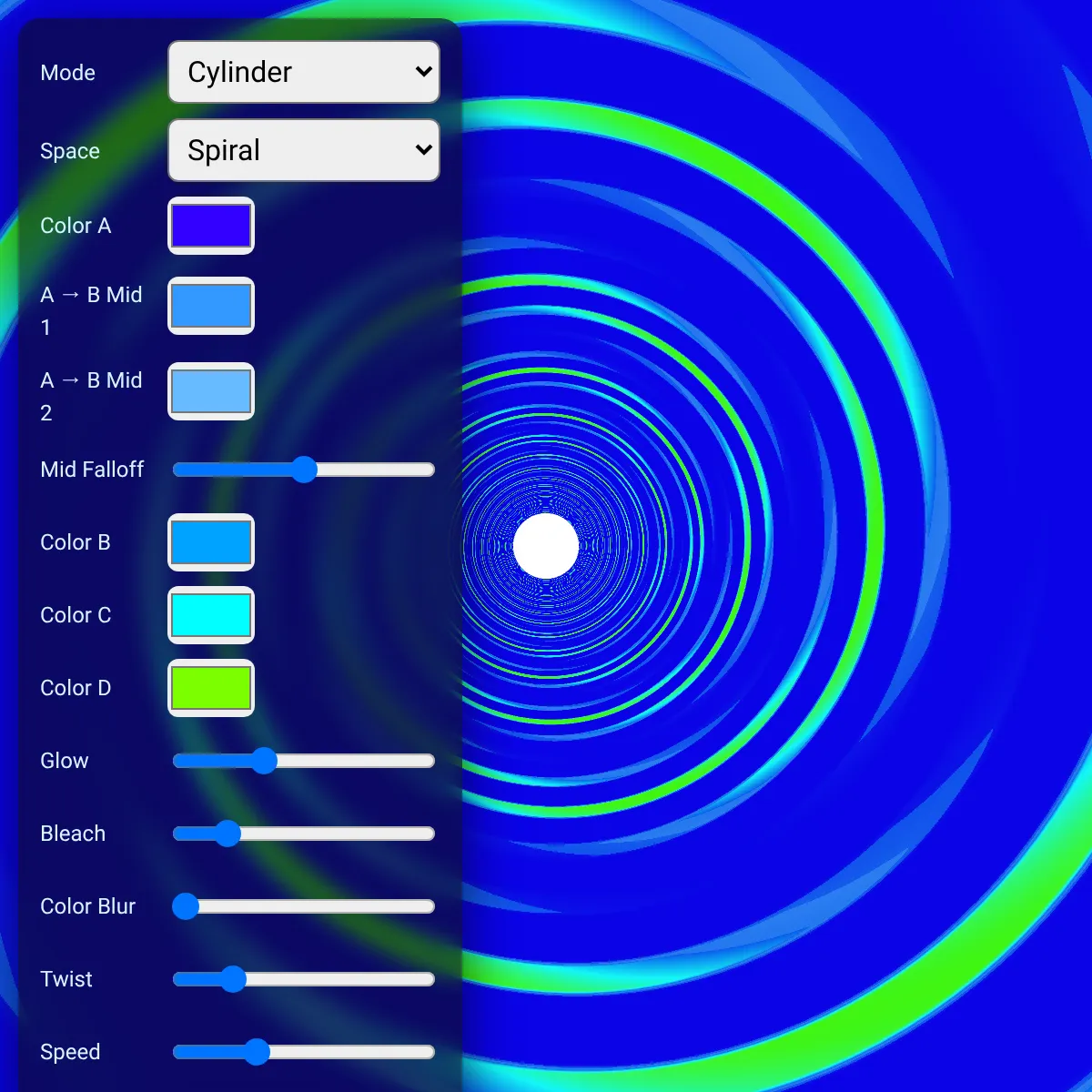This screenshot has width=1092, height=1092.
Task: Click the white circle at tunnel center
Action: pos(546,546)
